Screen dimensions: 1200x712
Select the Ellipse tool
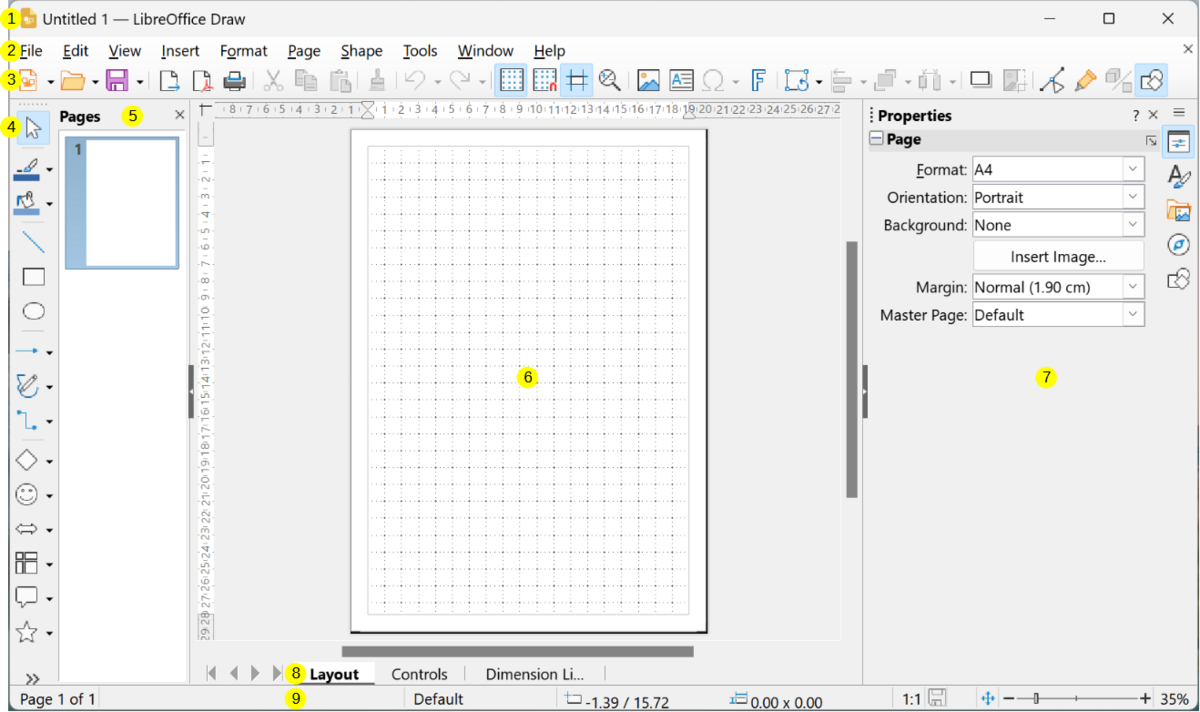coord(32,311)
